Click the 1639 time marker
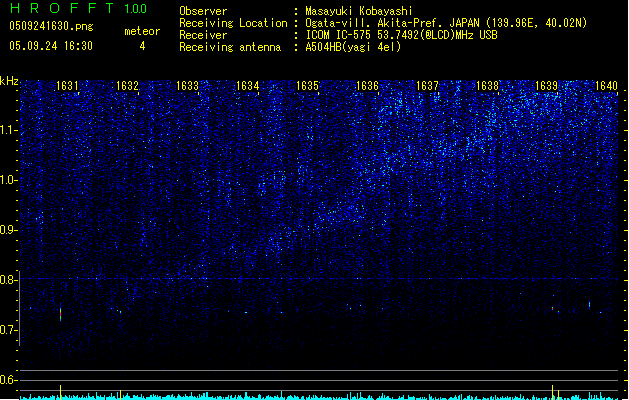Viewport: 629px width, 400px height. (x=547, y=86)
